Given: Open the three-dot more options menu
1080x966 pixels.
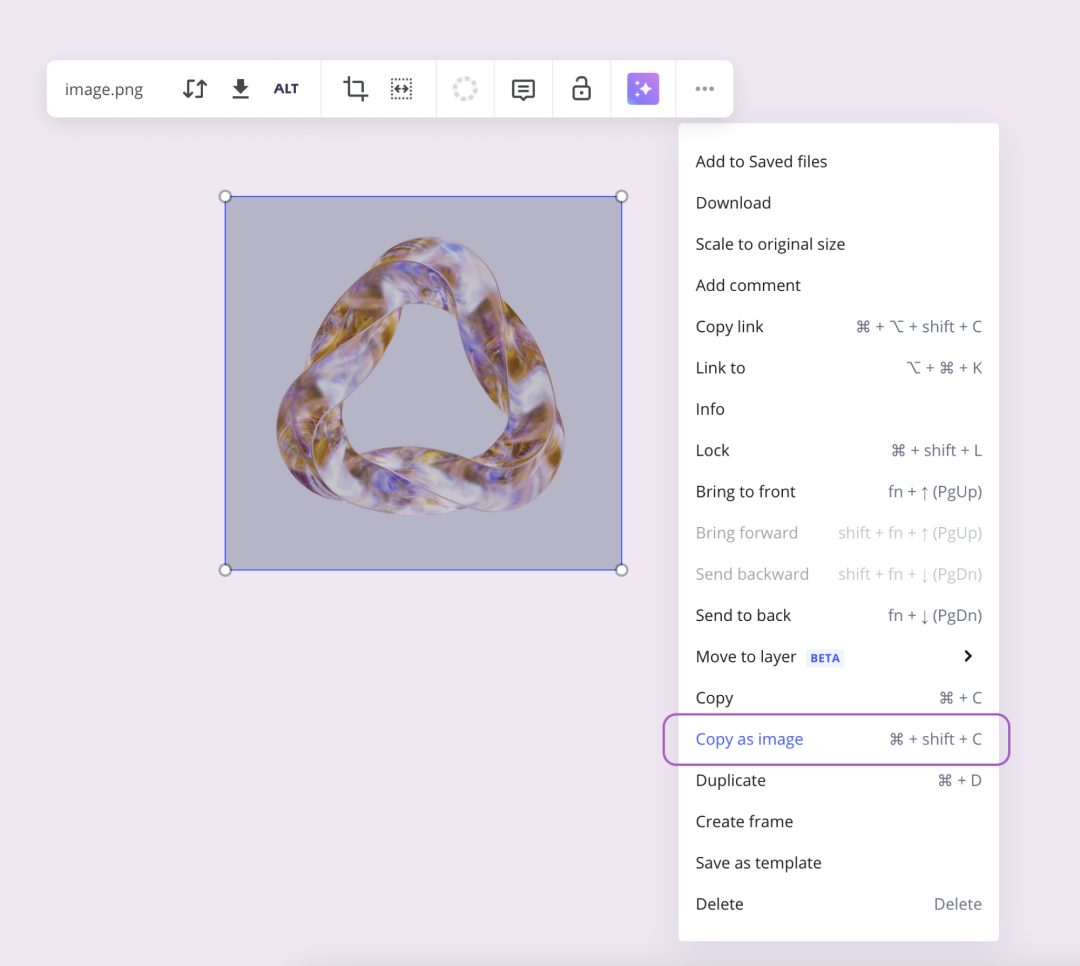Looking at the screenshot, I should coord(705,89).
